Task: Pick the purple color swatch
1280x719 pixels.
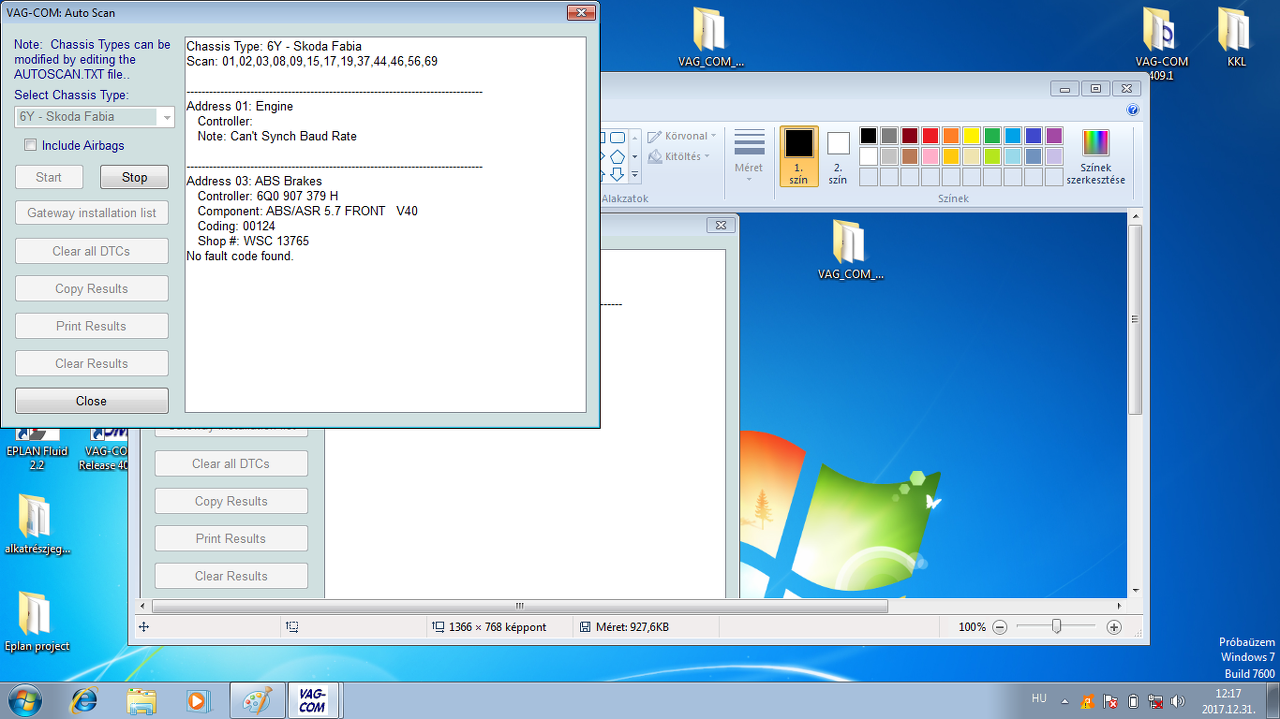Action: coord(1054,136)
